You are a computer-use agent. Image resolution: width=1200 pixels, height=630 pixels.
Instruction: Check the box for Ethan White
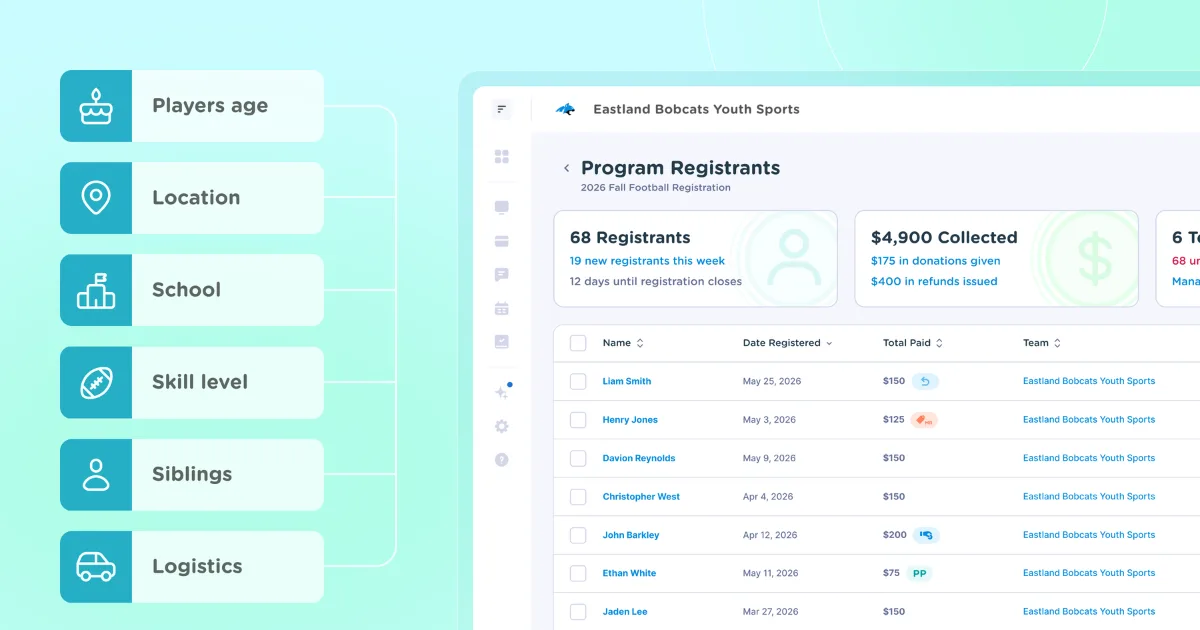pos(578,574)
